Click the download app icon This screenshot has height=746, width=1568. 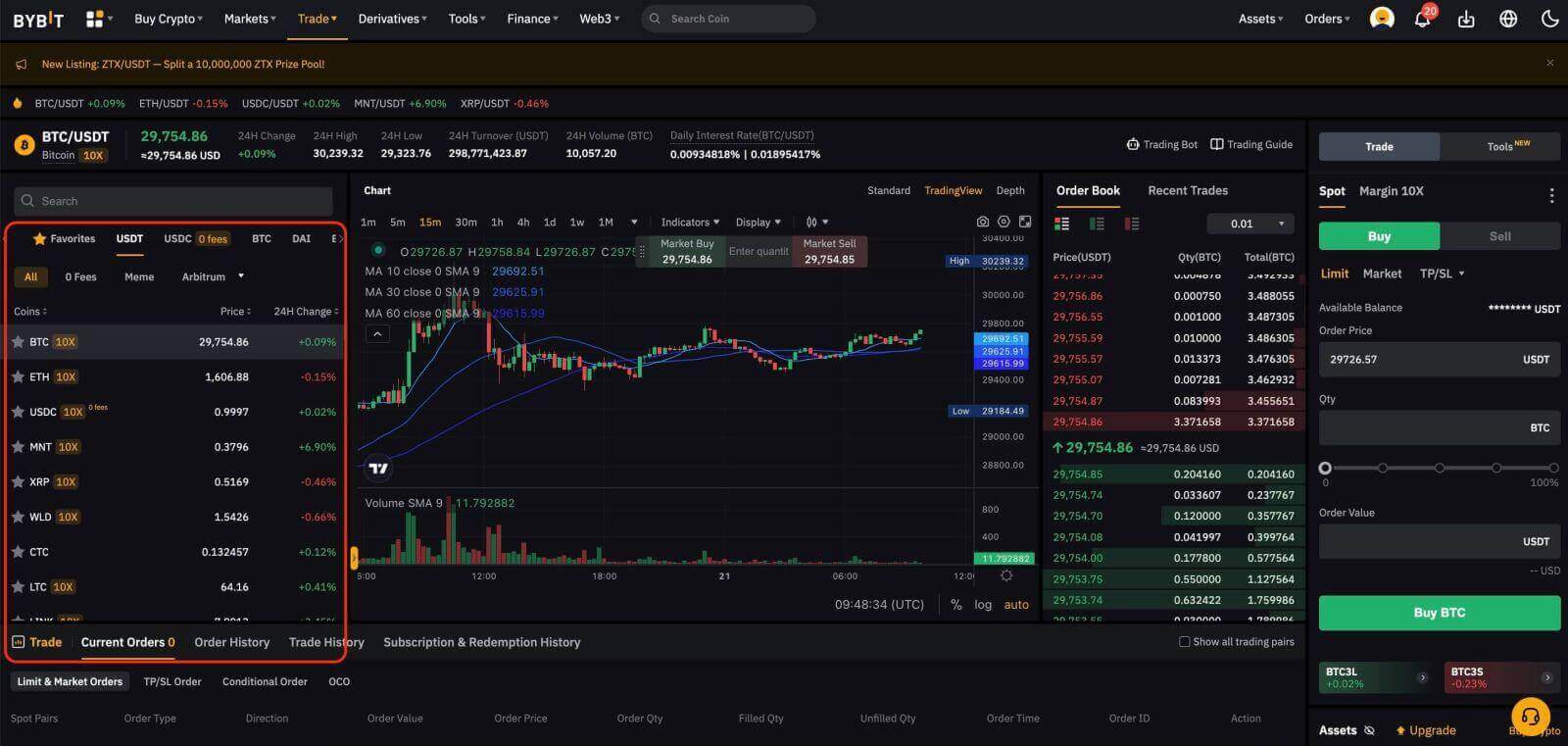click(x=1466, y=19)
